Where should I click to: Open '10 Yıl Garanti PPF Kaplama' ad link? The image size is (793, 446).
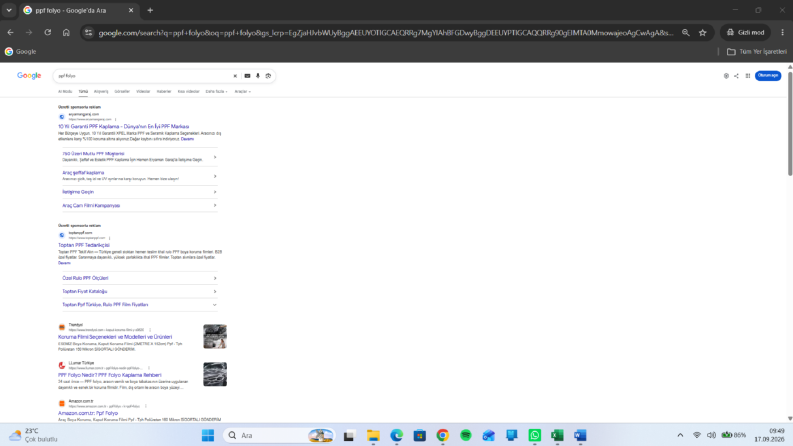pos(123,126)
